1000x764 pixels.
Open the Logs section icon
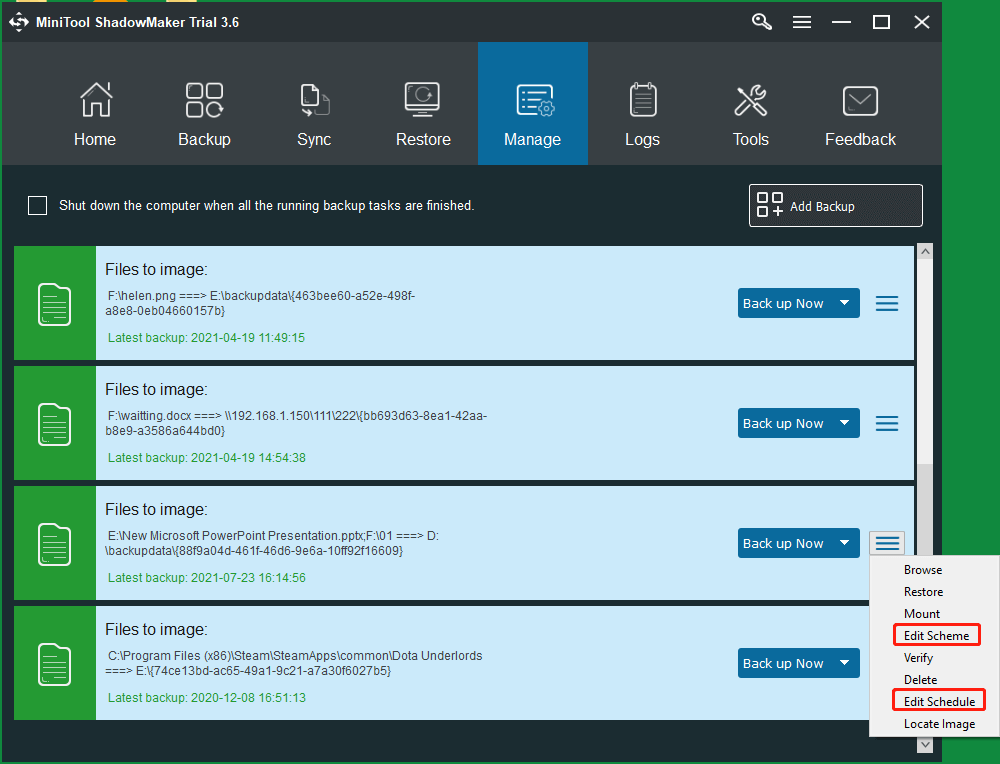pyautogui.click(x=643, y=99)
